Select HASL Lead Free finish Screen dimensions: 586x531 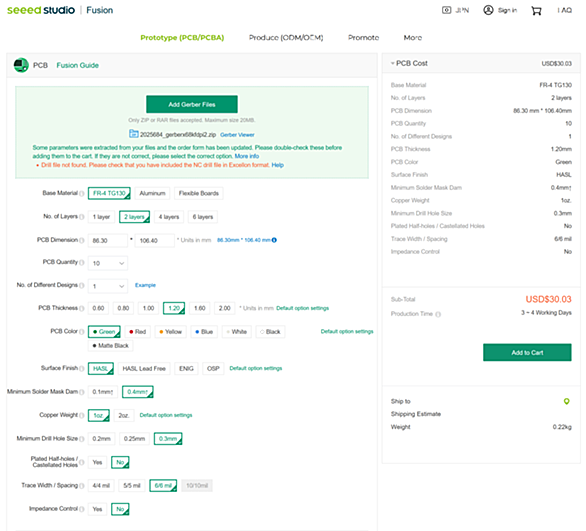(x=144, y=368)
